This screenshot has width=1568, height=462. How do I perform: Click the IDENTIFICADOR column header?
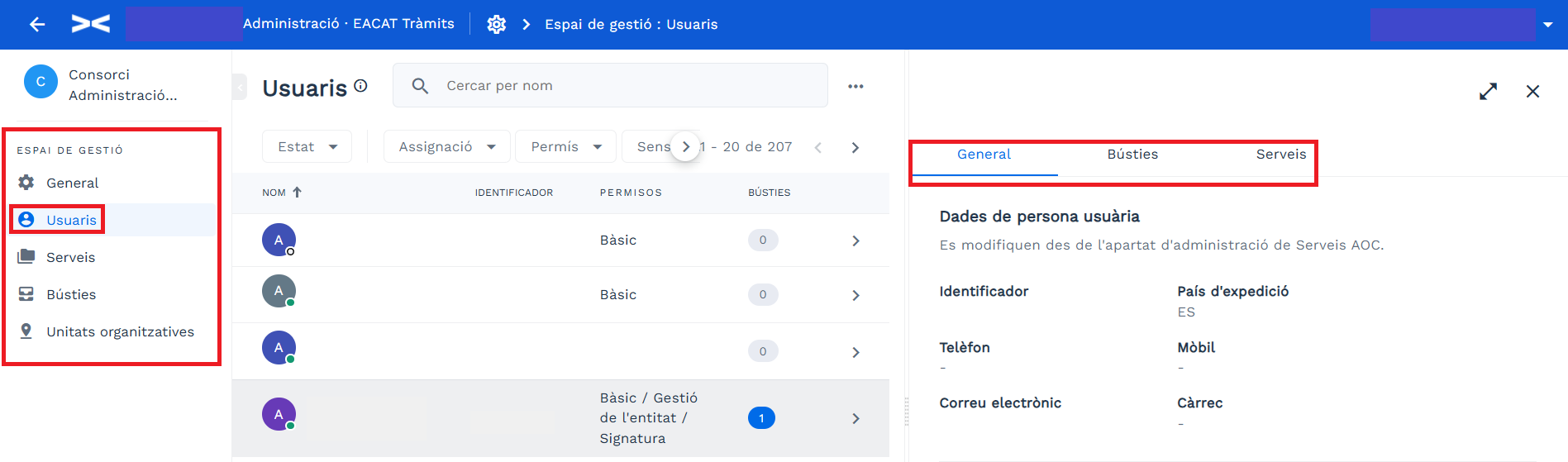pyautogui.click(x=514, y=193)
